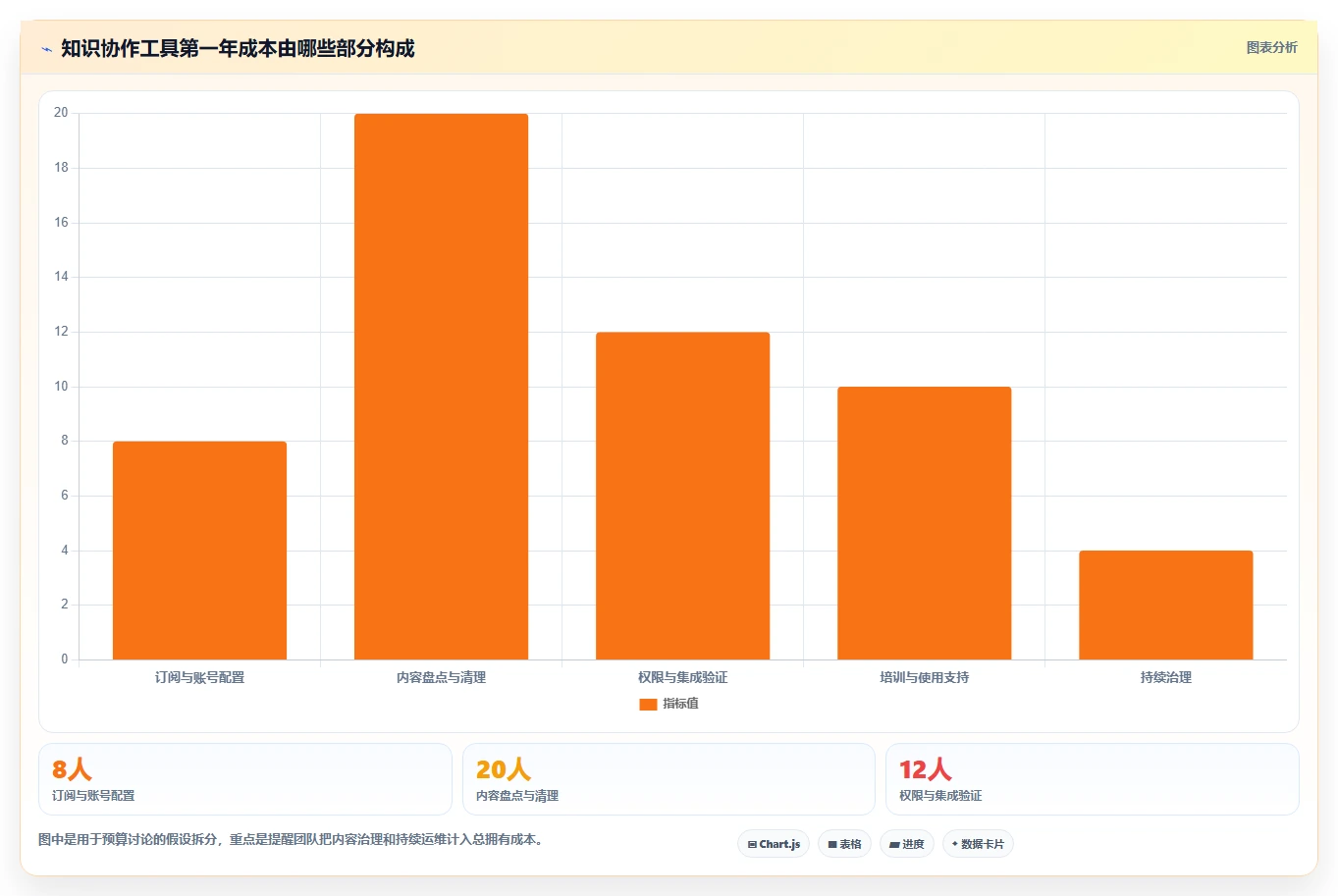Click the square icon in 表格 tag

[x=832, y=844]
